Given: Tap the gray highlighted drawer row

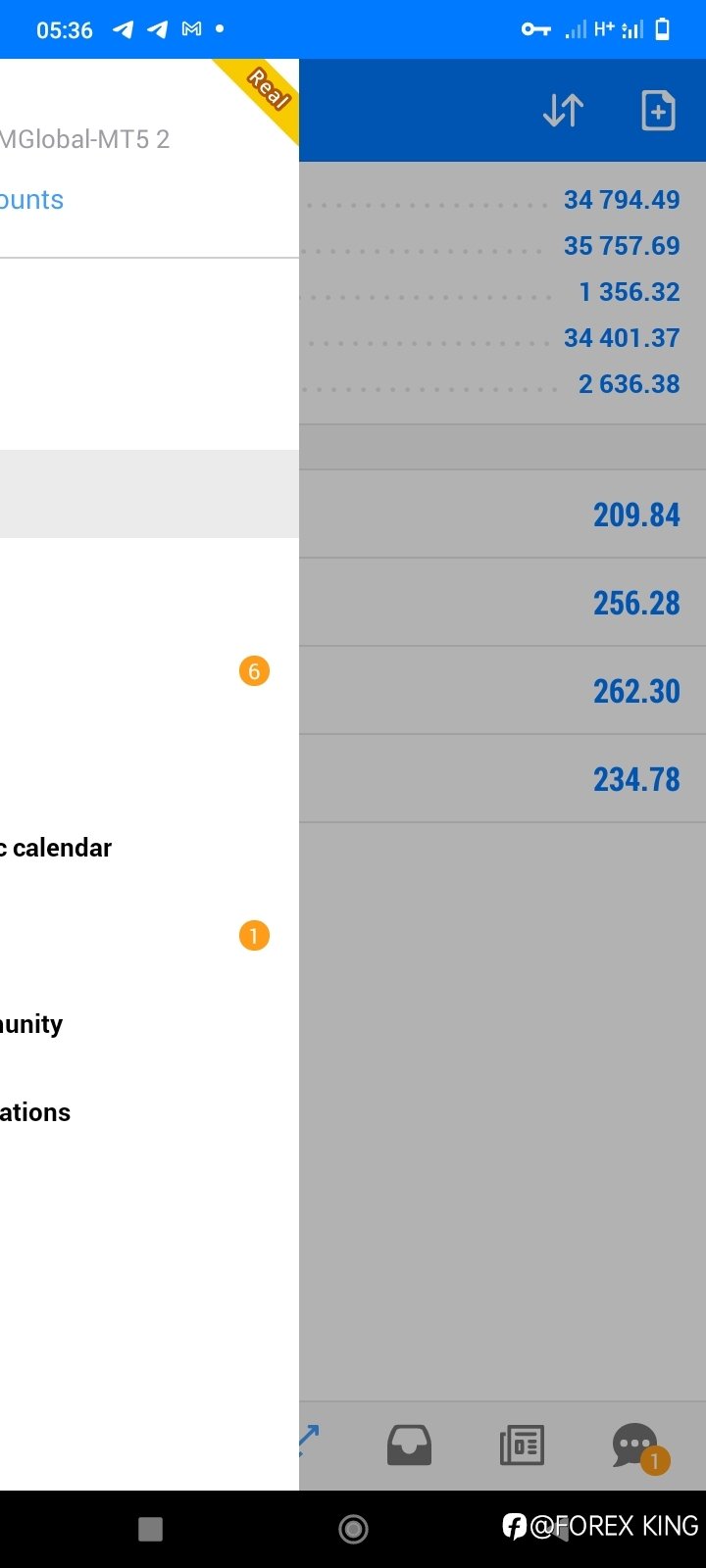Looking at the screenshot, I should (x=149, y=494).
